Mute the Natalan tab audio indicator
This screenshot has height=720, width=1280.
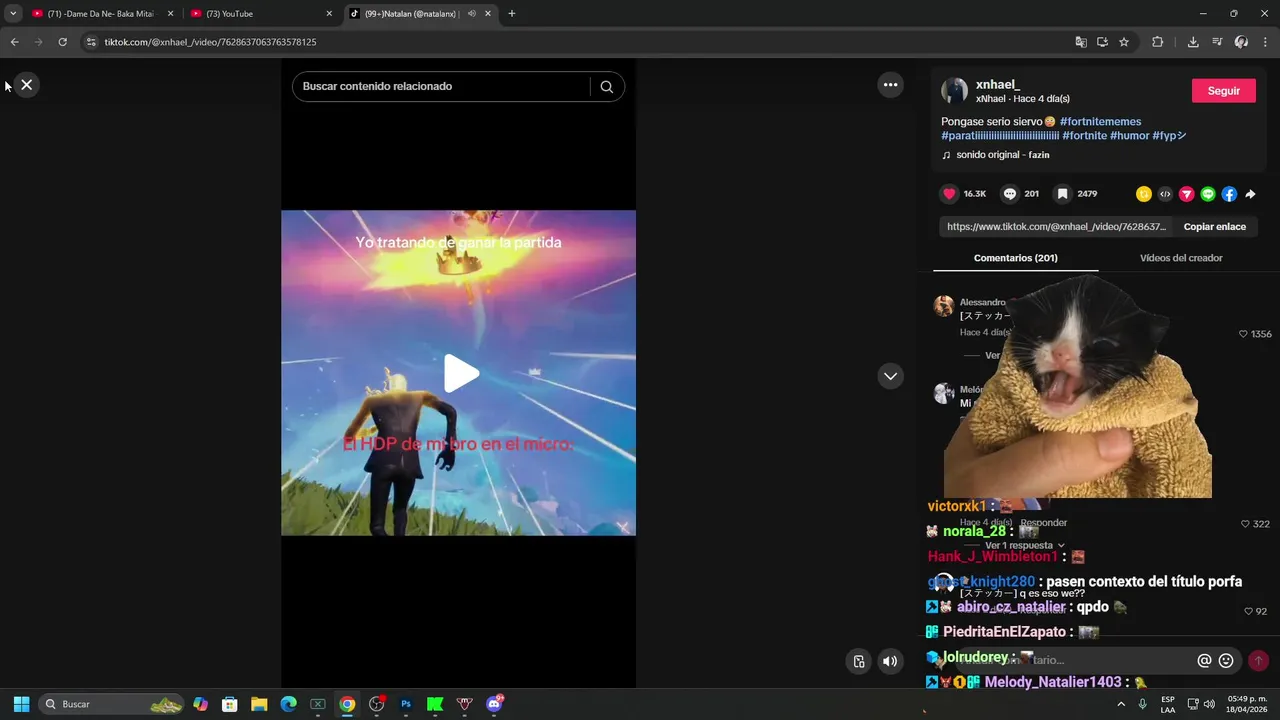click(471, 14)
